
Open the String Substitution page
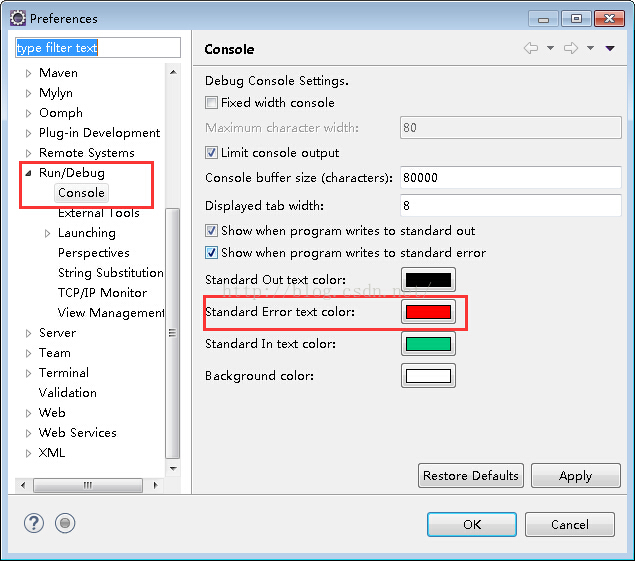pyautogui.click(x=111, y=273)
